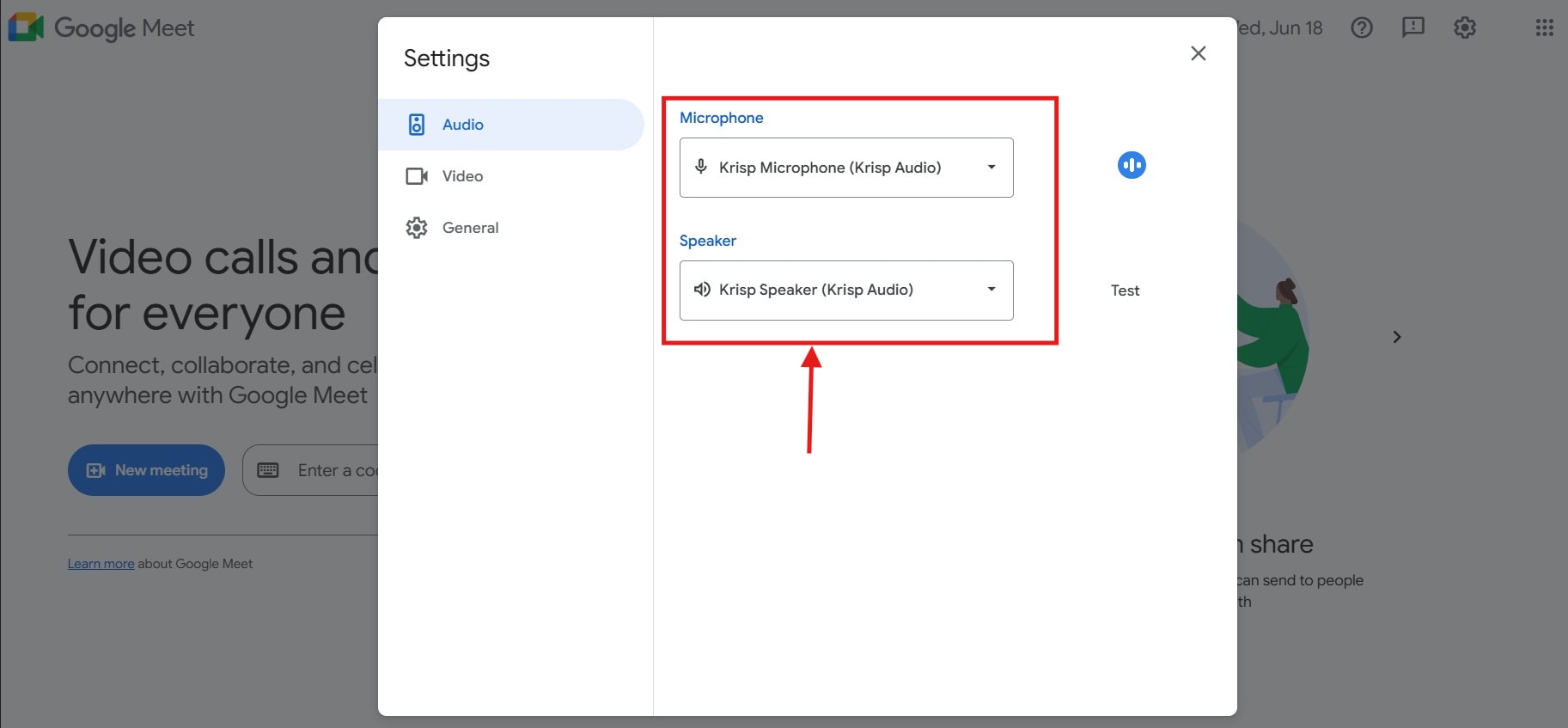1568x728 pixels.
Task: Click the Audio speaker icon in sidebar
Action: click(417, 125)
